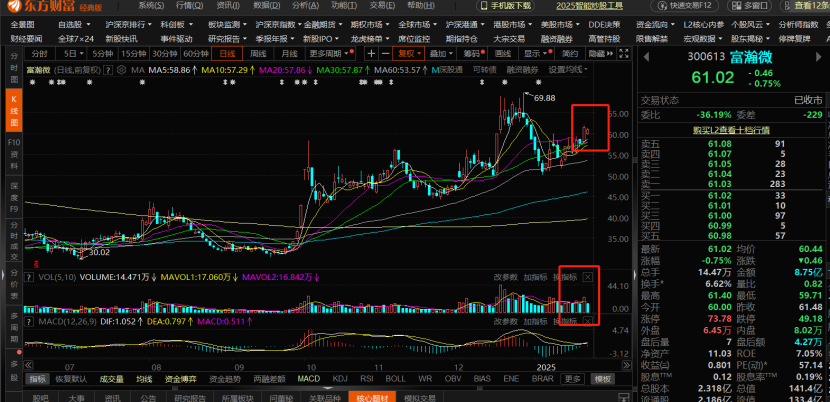Click the 隐藏 hide panel arrows button
Image resolution: width=830 pixels, height=402 pixels.
pyautogui.click(x=602, y=53)
